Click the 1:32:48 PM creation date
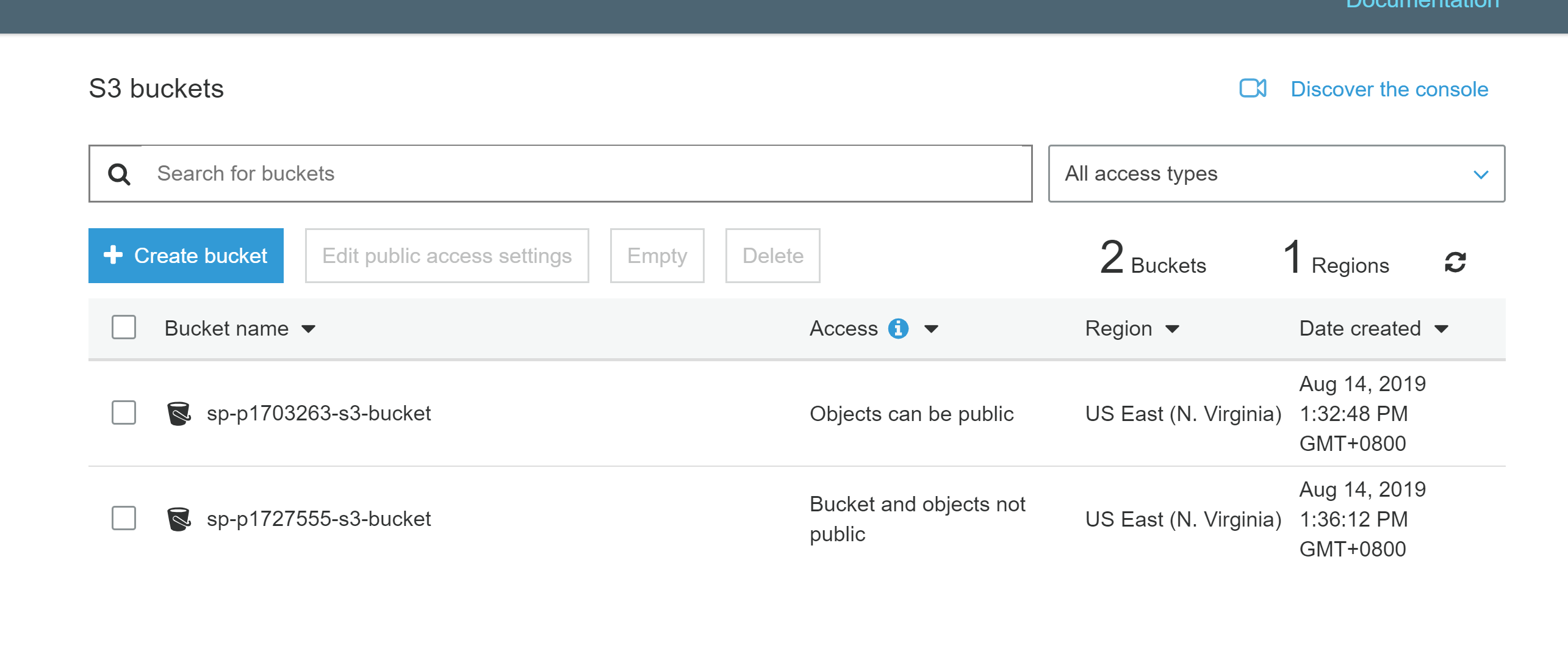 (1362, 414)
